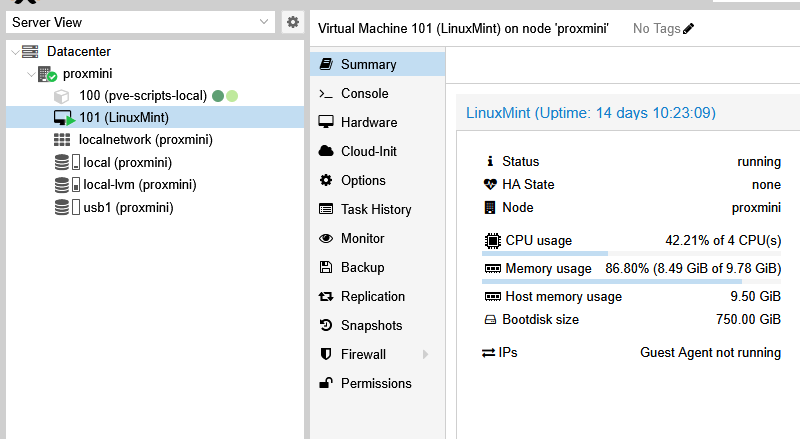Click the Hardware monitor icon

pos(325,123)
